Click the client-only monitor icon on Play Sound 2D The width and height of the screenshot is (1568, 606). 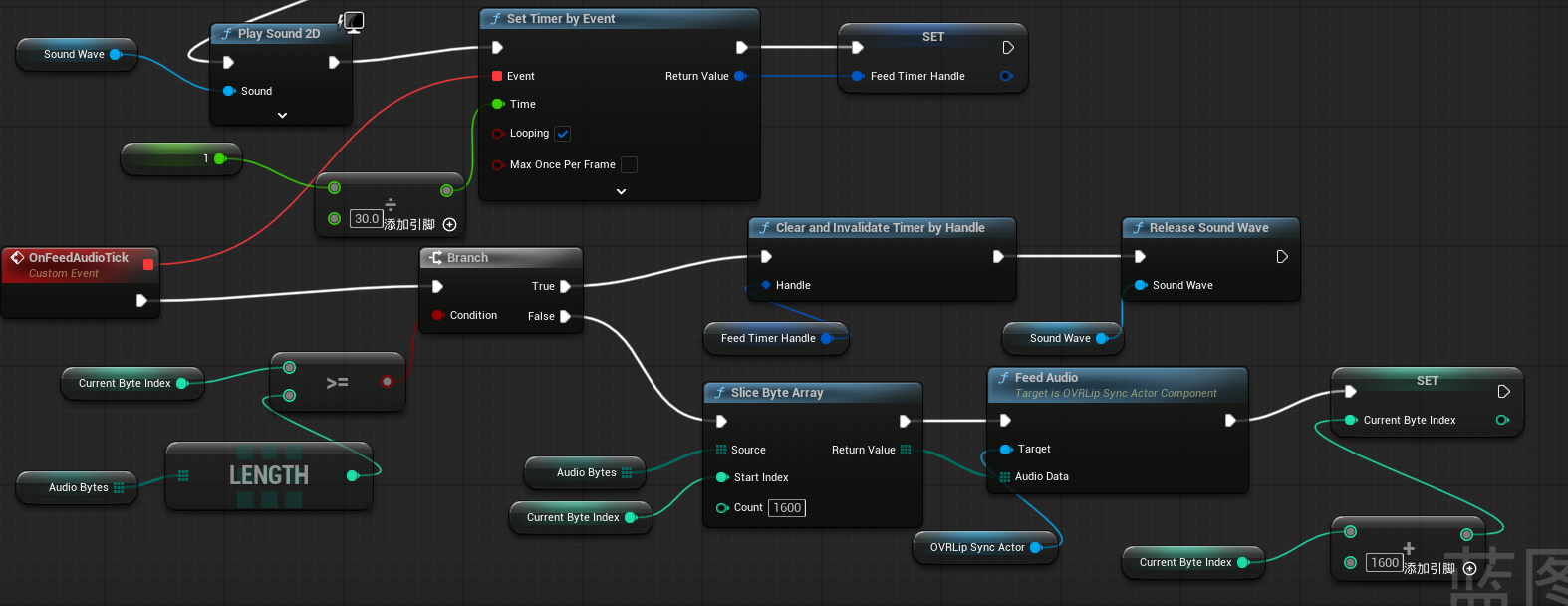(352, 22)
